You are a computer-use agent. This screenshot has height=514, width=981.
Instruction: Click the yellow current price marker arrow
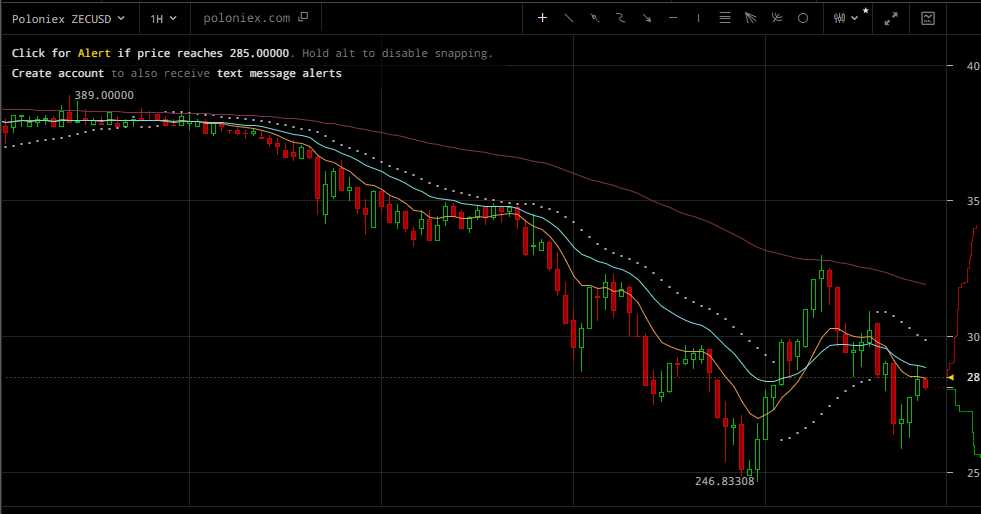(x=950, y=378)
